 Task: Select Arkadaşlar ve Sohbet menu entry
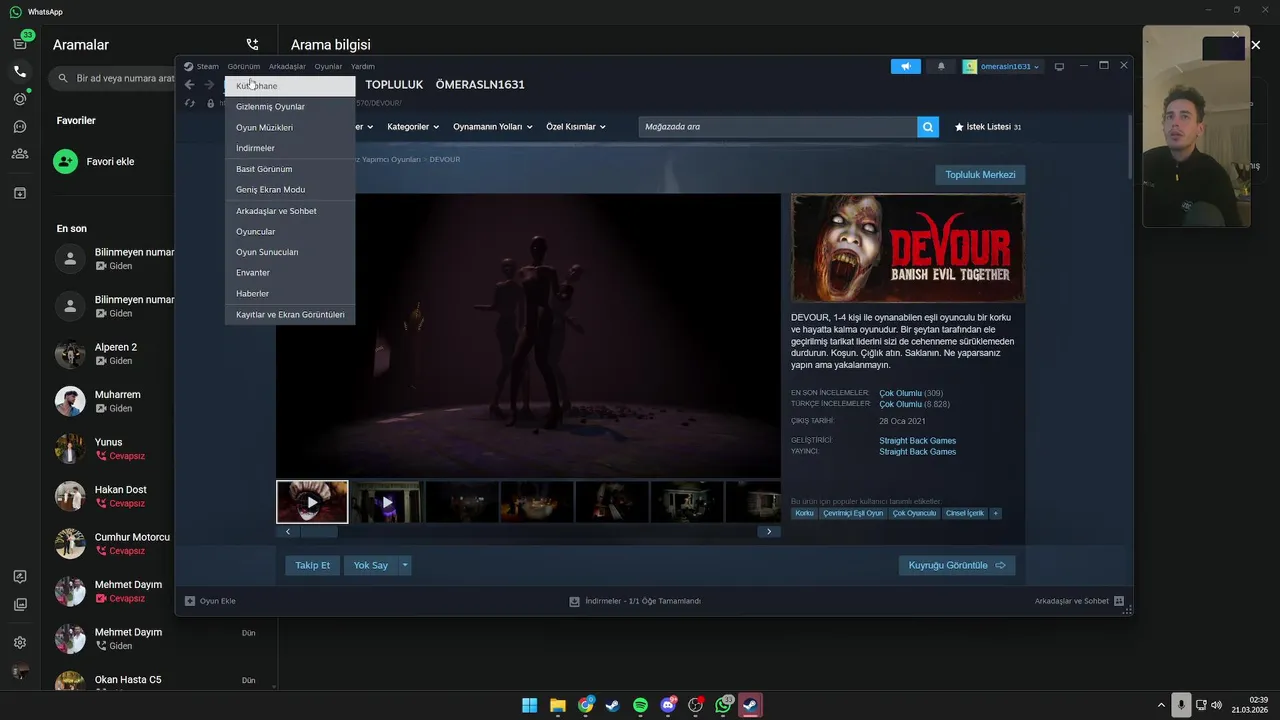click(290, 211)
